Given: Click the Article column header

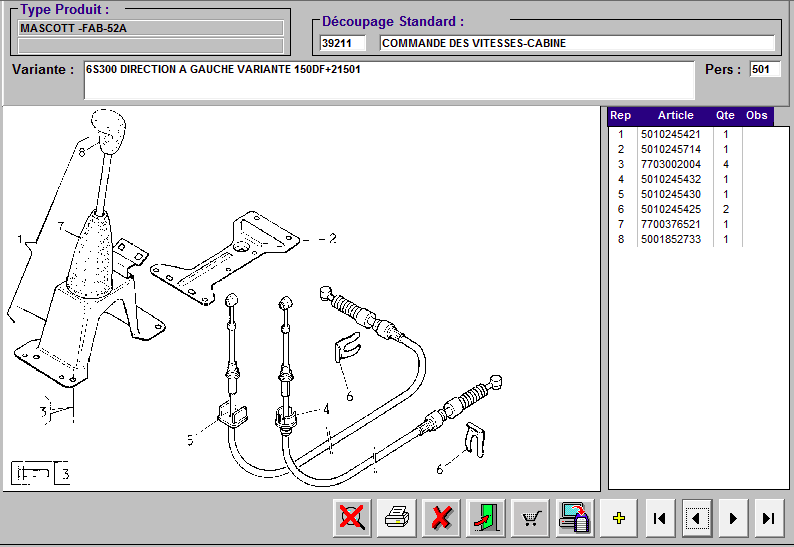Looking at the screenshot, I should [x=675, y=116].
